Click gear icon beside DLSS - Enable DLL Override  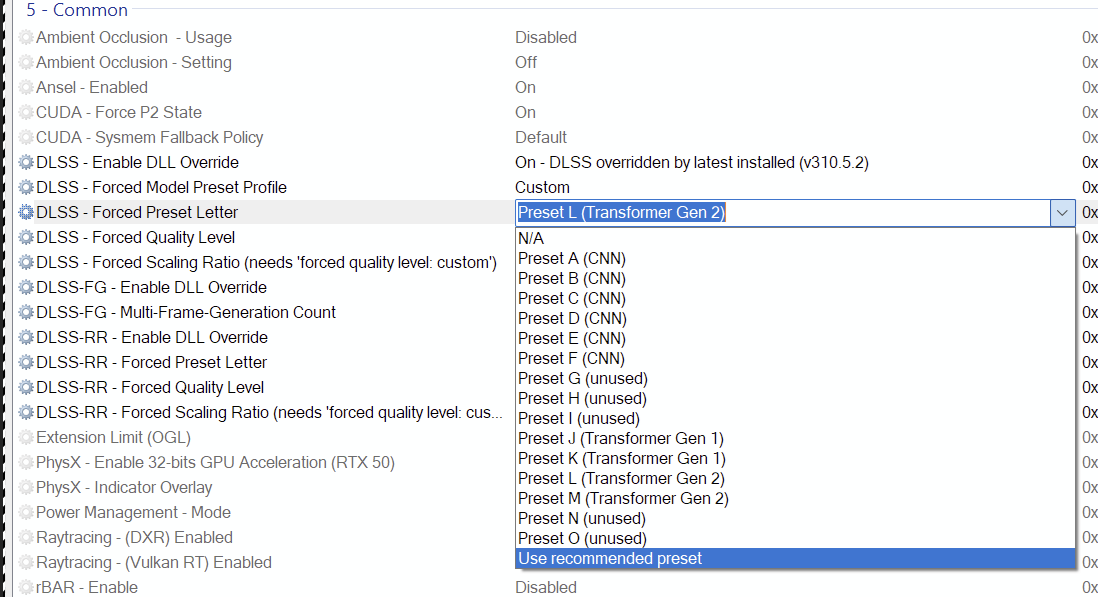(x=26, y=162)
